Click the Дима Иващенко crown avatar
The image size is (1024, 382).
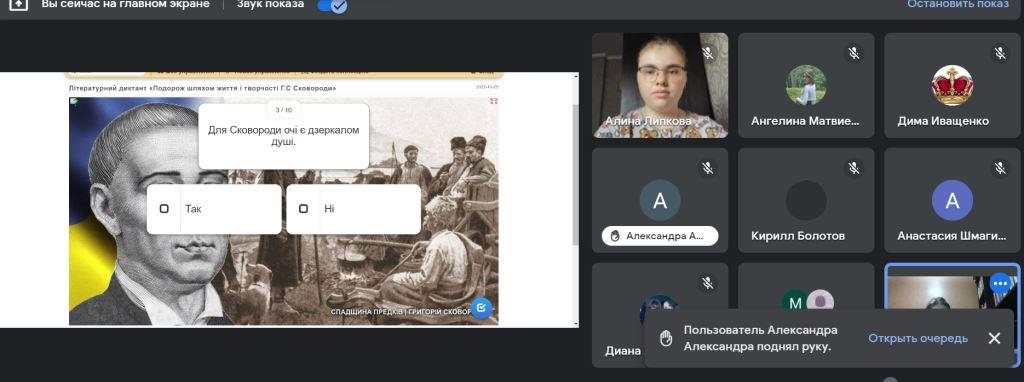coord(952,85)
